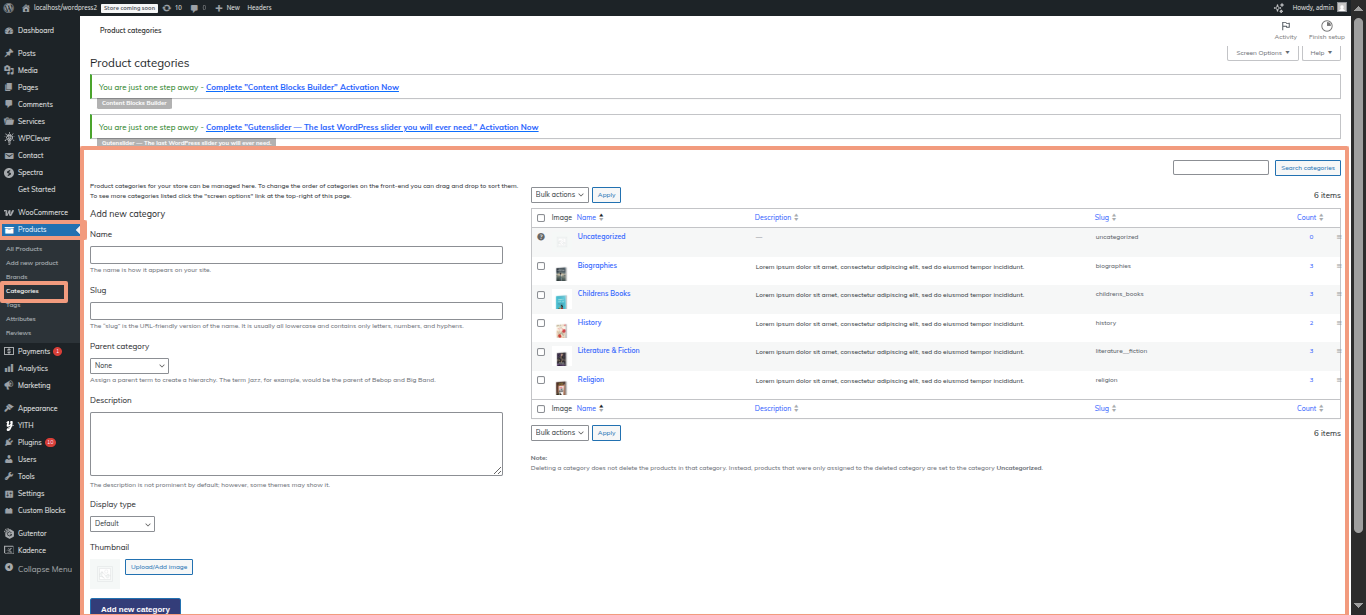Open WooCommerce in the sidebar menu
The height and width of the screenshot is (615, 1366).
click(42, 212)
